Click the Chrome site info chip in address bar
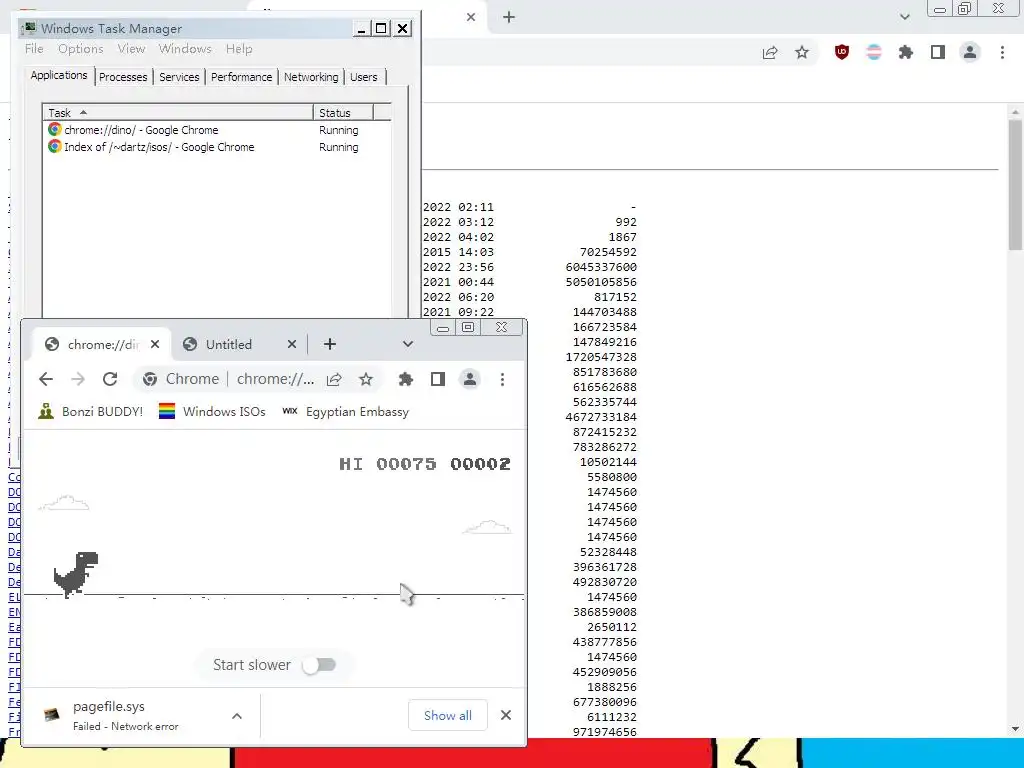The height and width of the screenshot is (768, 1024). [x=181, y=379]
